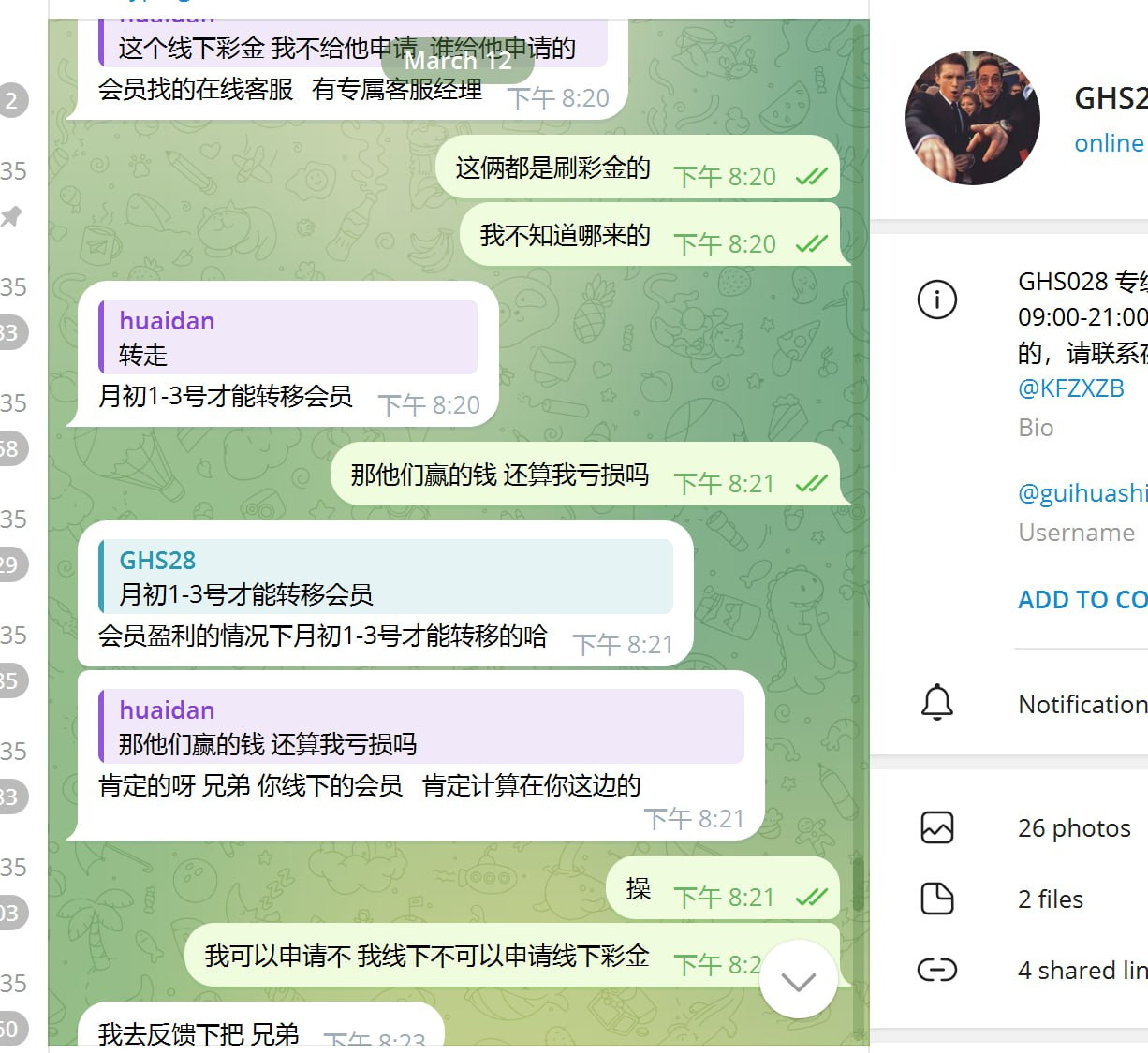Click the shared links chain icon
Image resolution: width=1148 pixels, height=1053 pixels.
pyautogui.click(x=937, y=970)
